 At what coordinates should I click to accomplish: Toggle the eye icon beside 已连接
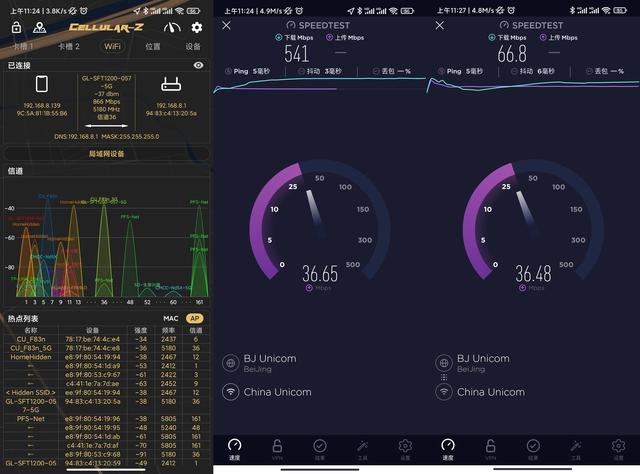click(x=198, y=65)
